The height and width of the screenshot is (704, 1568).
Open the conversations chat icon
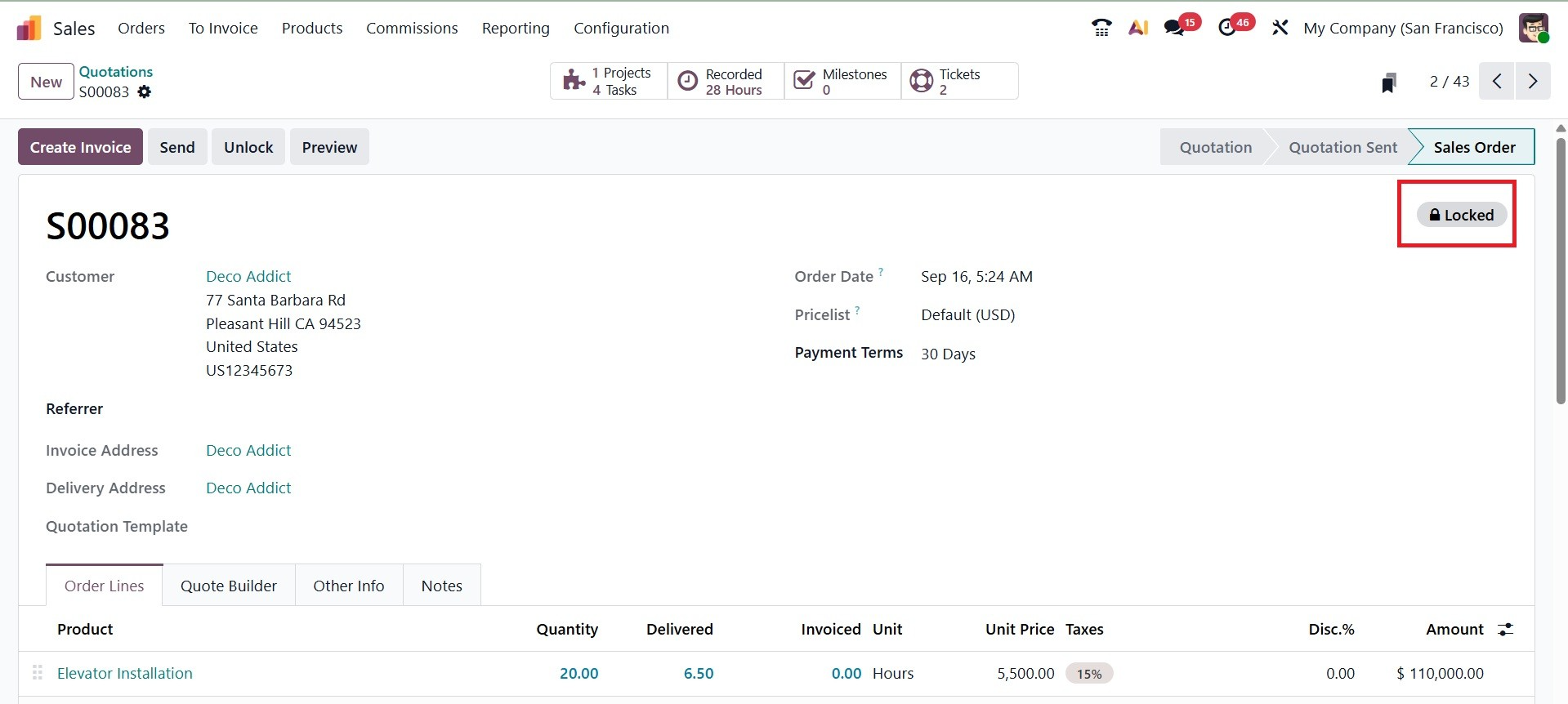pyautogui.click(x=1174, y=28)
